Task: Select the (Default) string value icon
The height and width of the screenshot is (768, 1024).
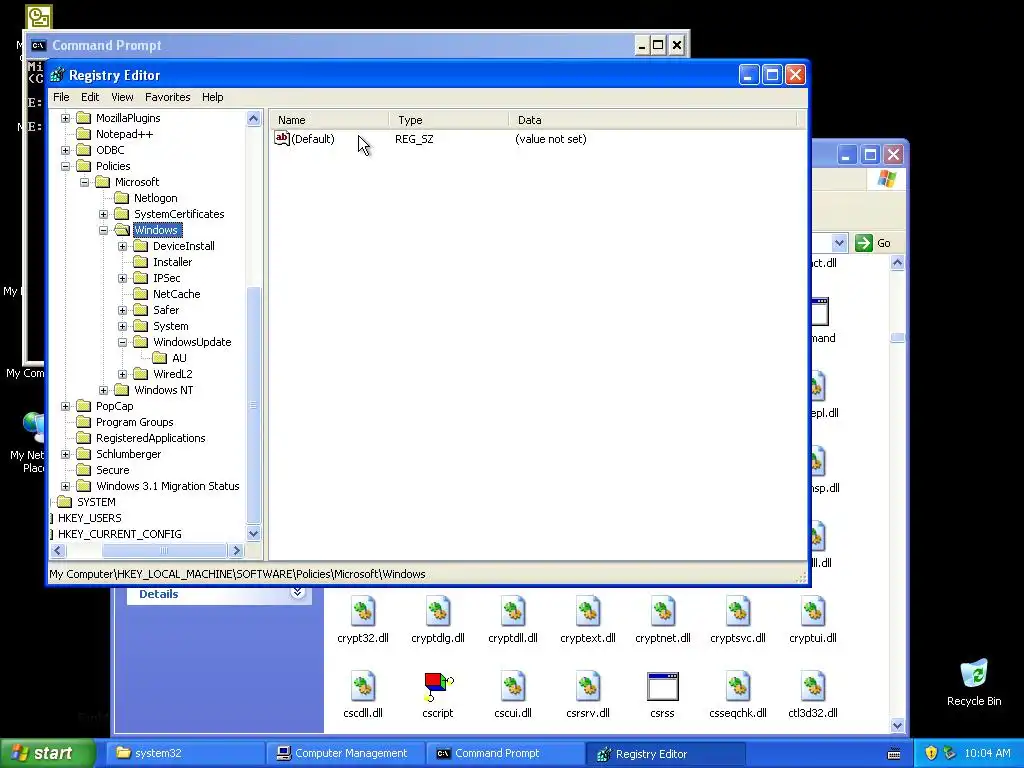Action: [x=281, y=138]
